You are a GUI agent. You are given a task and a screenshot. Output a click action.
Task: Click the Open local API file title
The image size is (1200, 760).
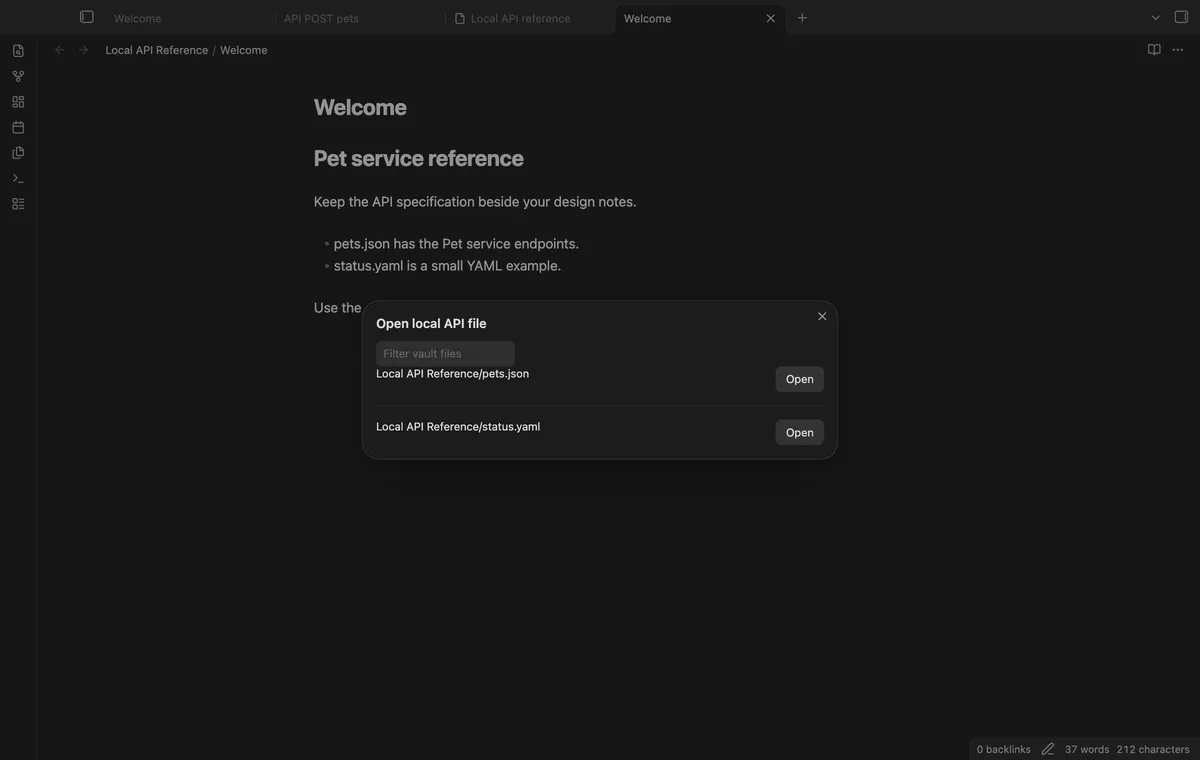431,323
